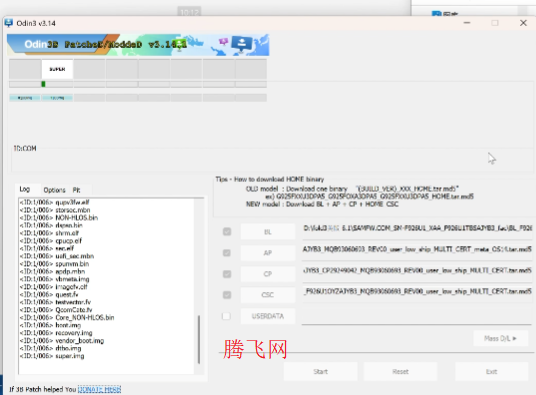Toggle the CSC file checkbox
536x395 pixels.
pos(227,295)
